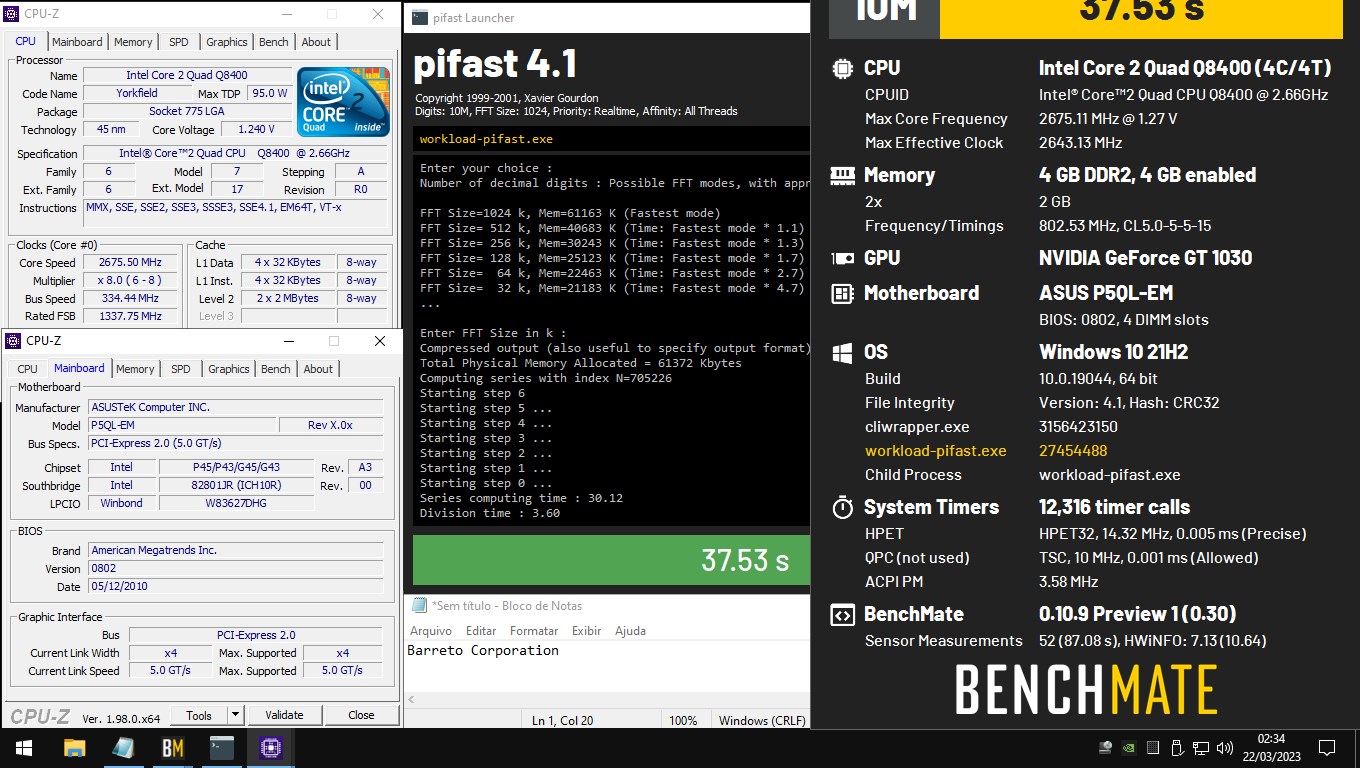This screenshot has width=1360, height=768.
Task: Open Graphics tab in the CPU-Z window showing Mainboard
Action: 228,369
